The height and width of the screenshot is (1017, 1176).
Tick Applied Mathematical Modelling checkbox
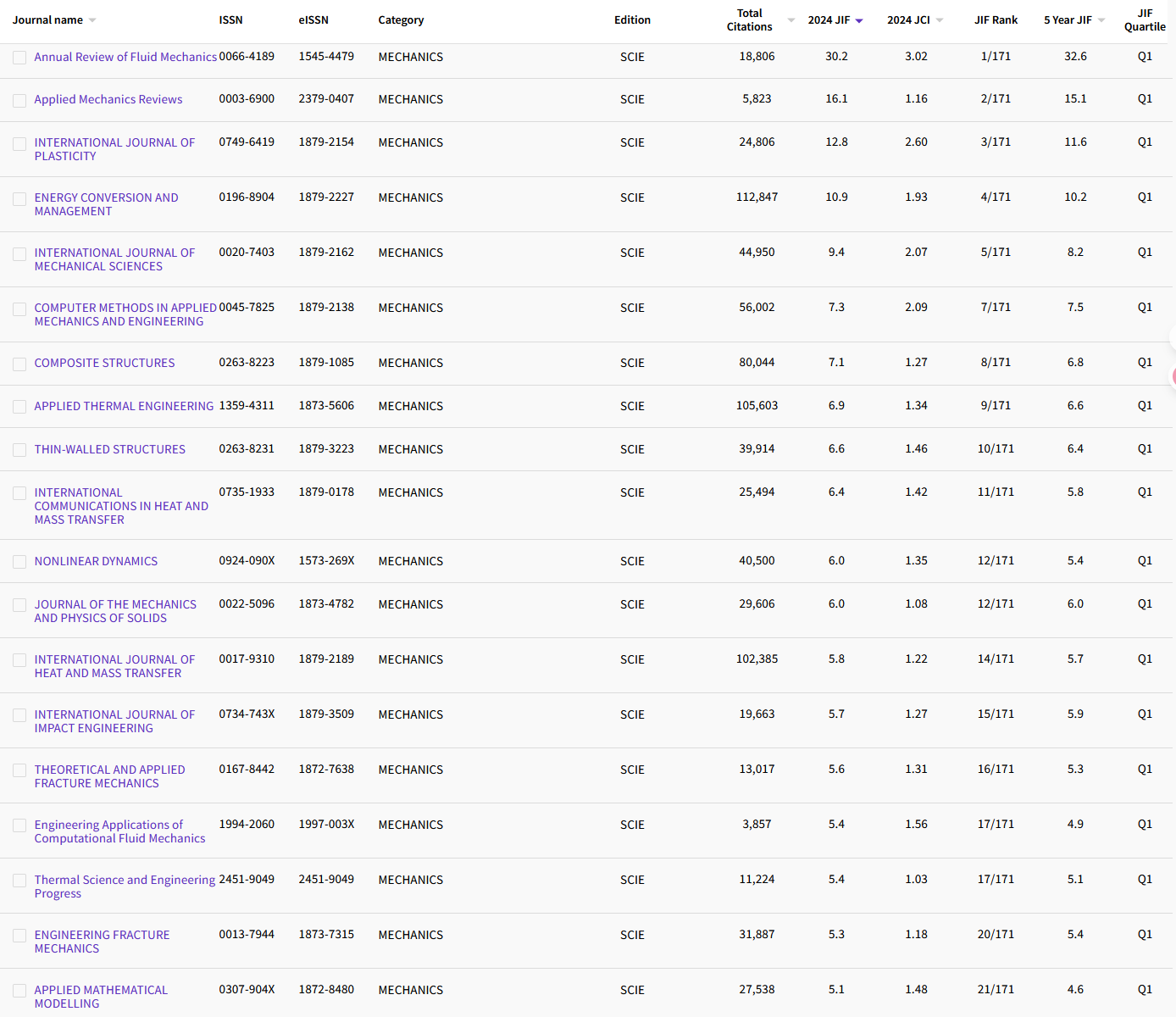pyautogui.click(x=19, y=992)
